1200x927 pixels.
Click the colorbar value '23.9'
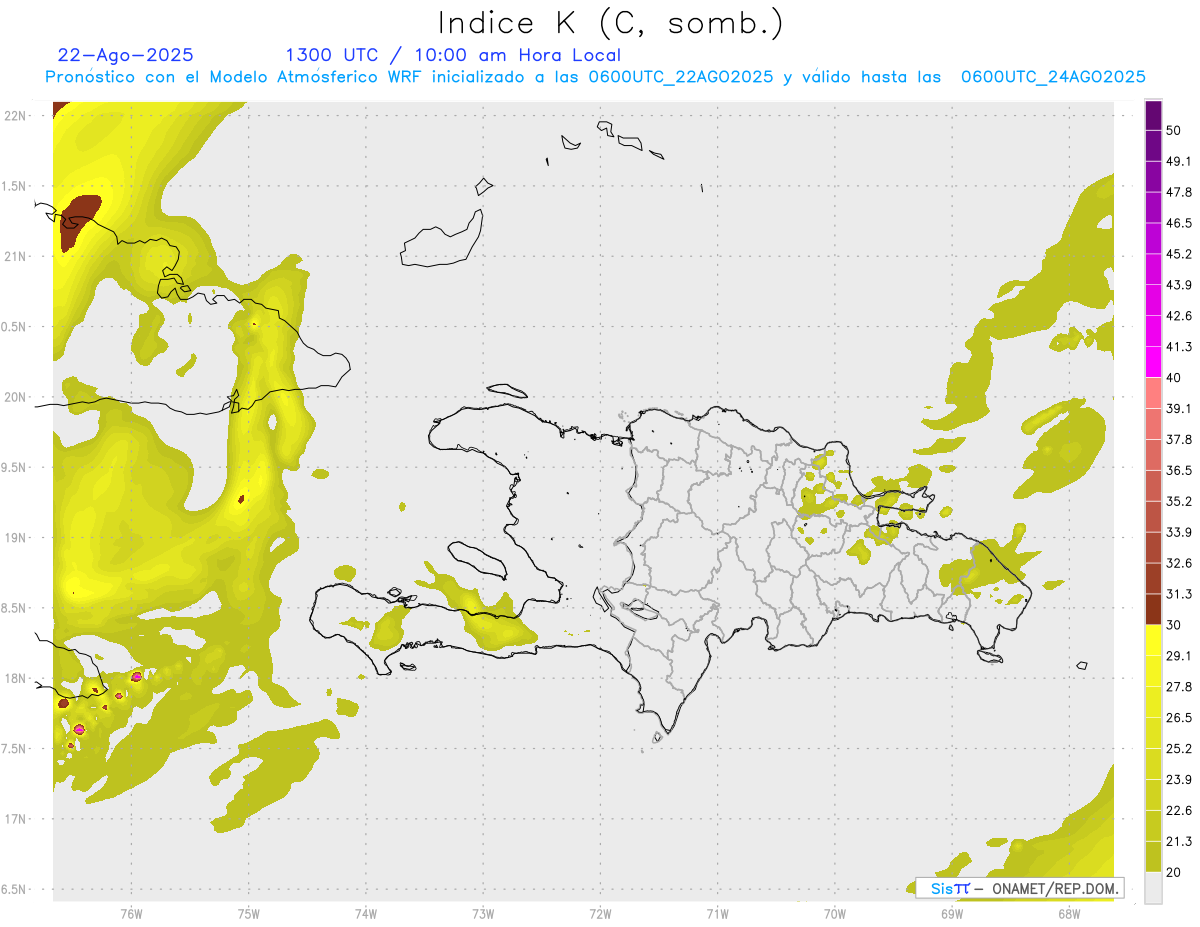pos(1179,780)
